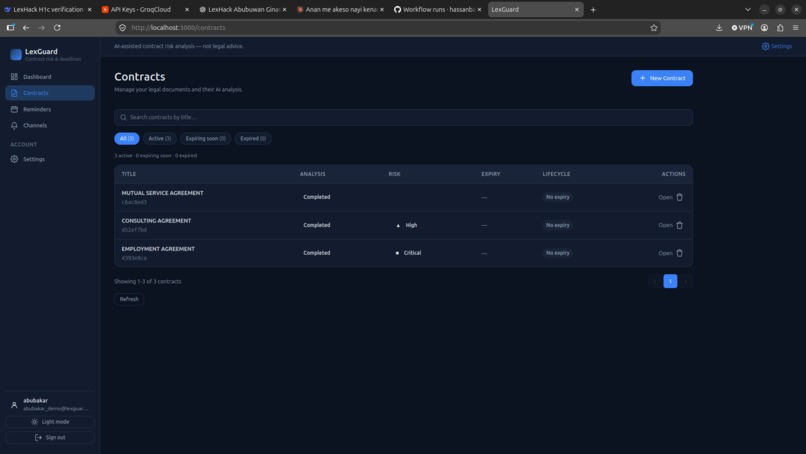Click MUTUAL SERVICE AGREEMENT title text

162,193
